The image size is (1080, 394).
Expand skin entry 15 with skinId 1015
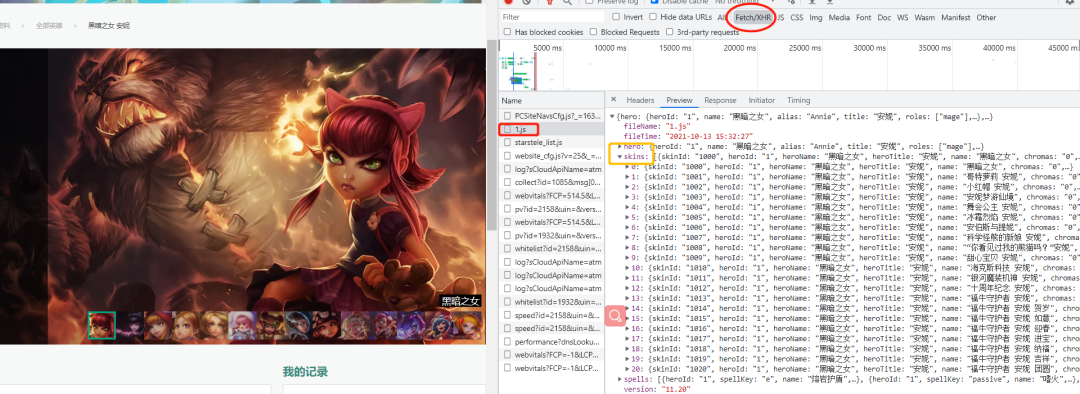[x=627, y=319]
